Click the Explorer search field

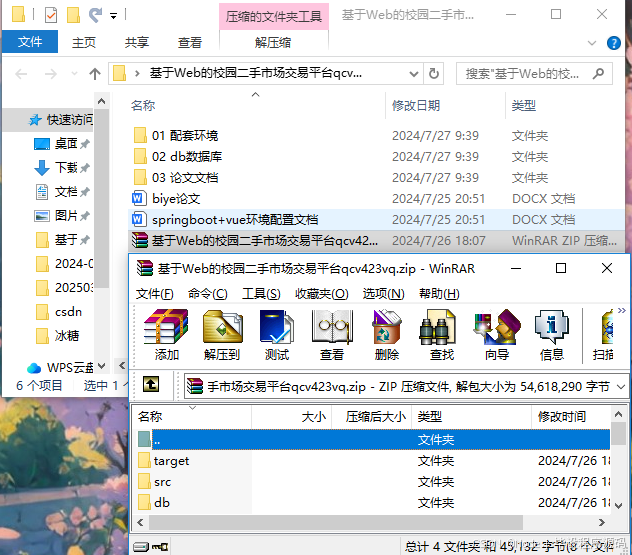coord(534,74)
